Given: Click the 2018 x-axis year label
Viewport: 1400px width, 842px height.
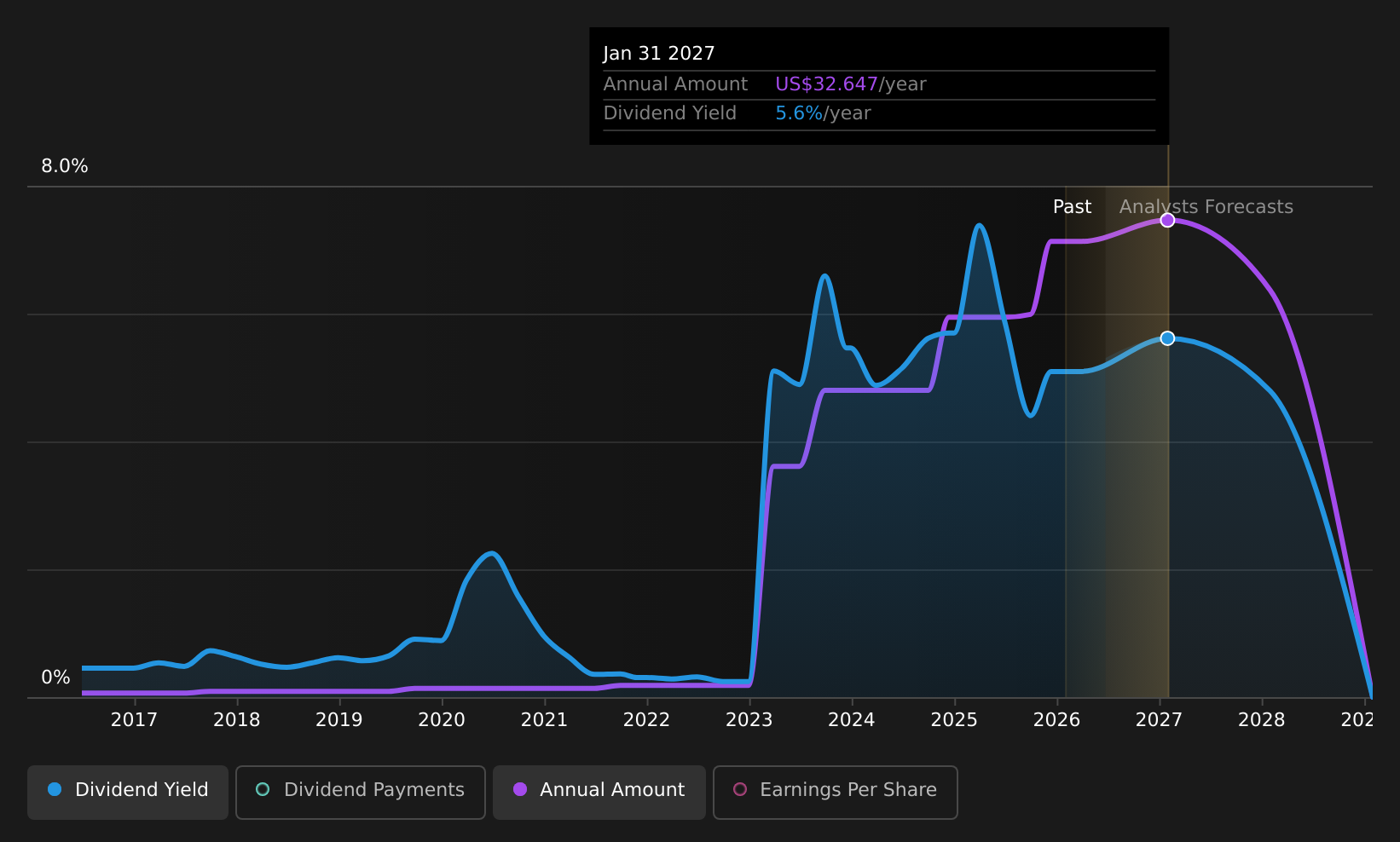Looking at the screenshot, I should point(237,720).
